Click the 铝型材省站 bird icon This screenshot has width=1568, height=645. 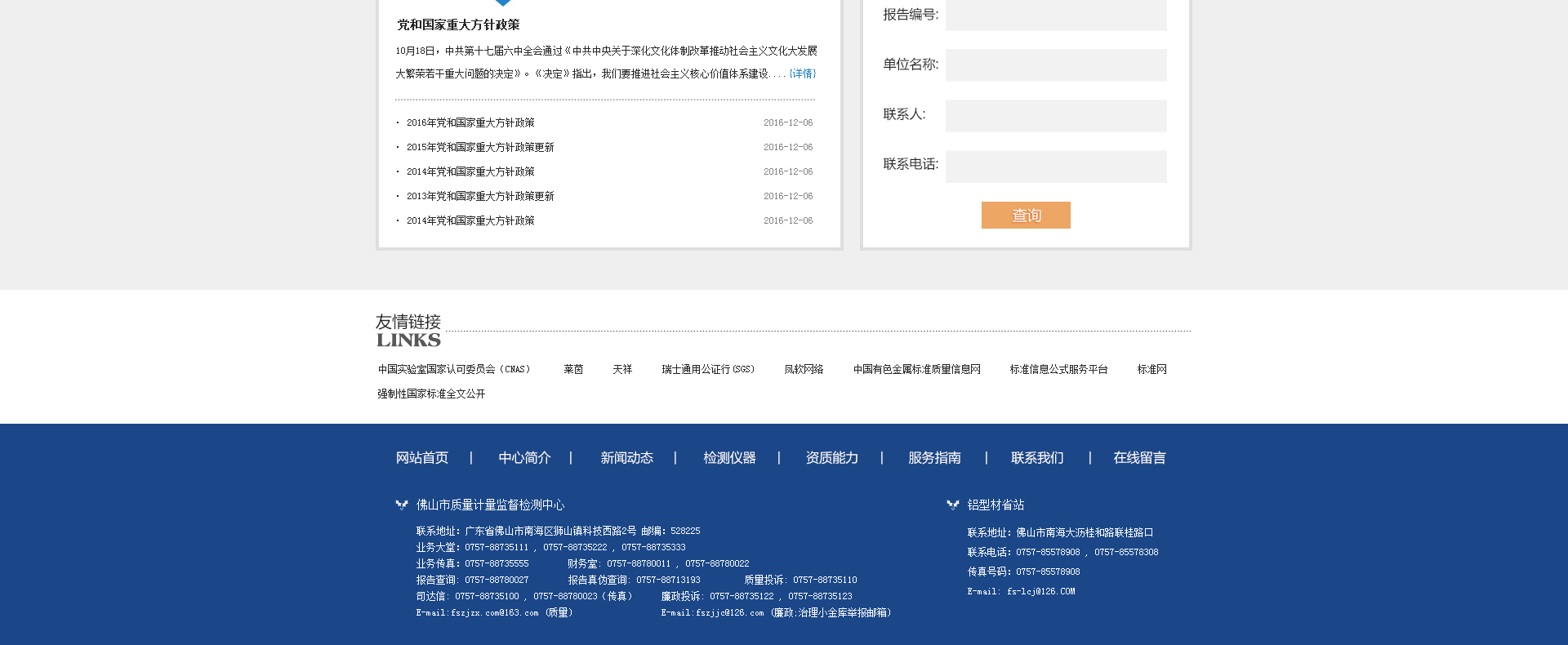(952, 505)
